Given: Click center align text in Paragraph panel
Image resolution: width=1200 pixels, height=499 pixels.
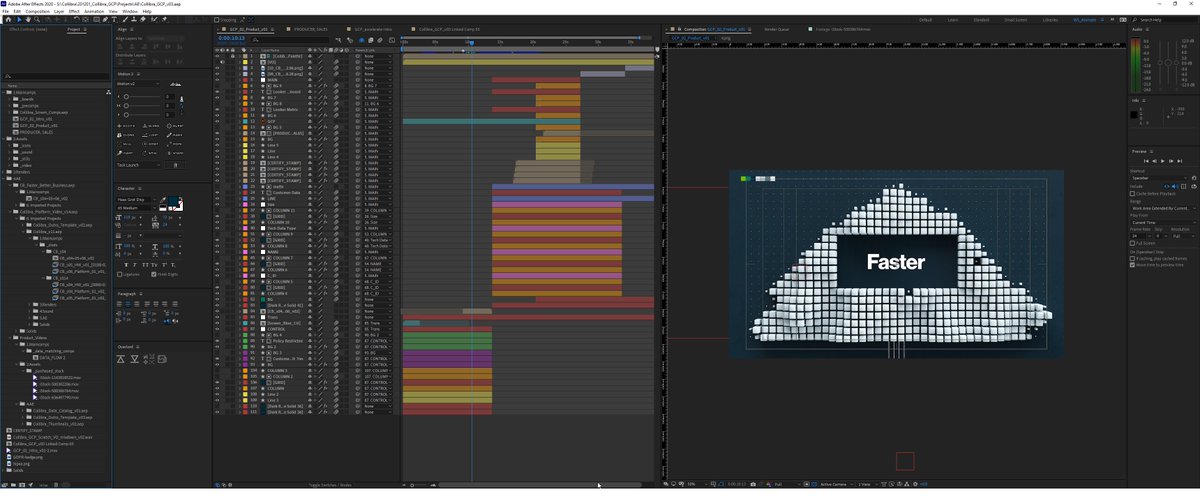Looking at the screenshot, I should click(x=128, y=303).
